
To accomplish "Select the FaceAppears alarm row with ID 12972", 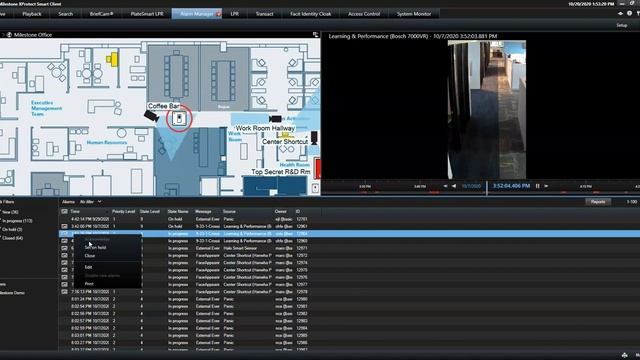I will [x=349, y=256].
